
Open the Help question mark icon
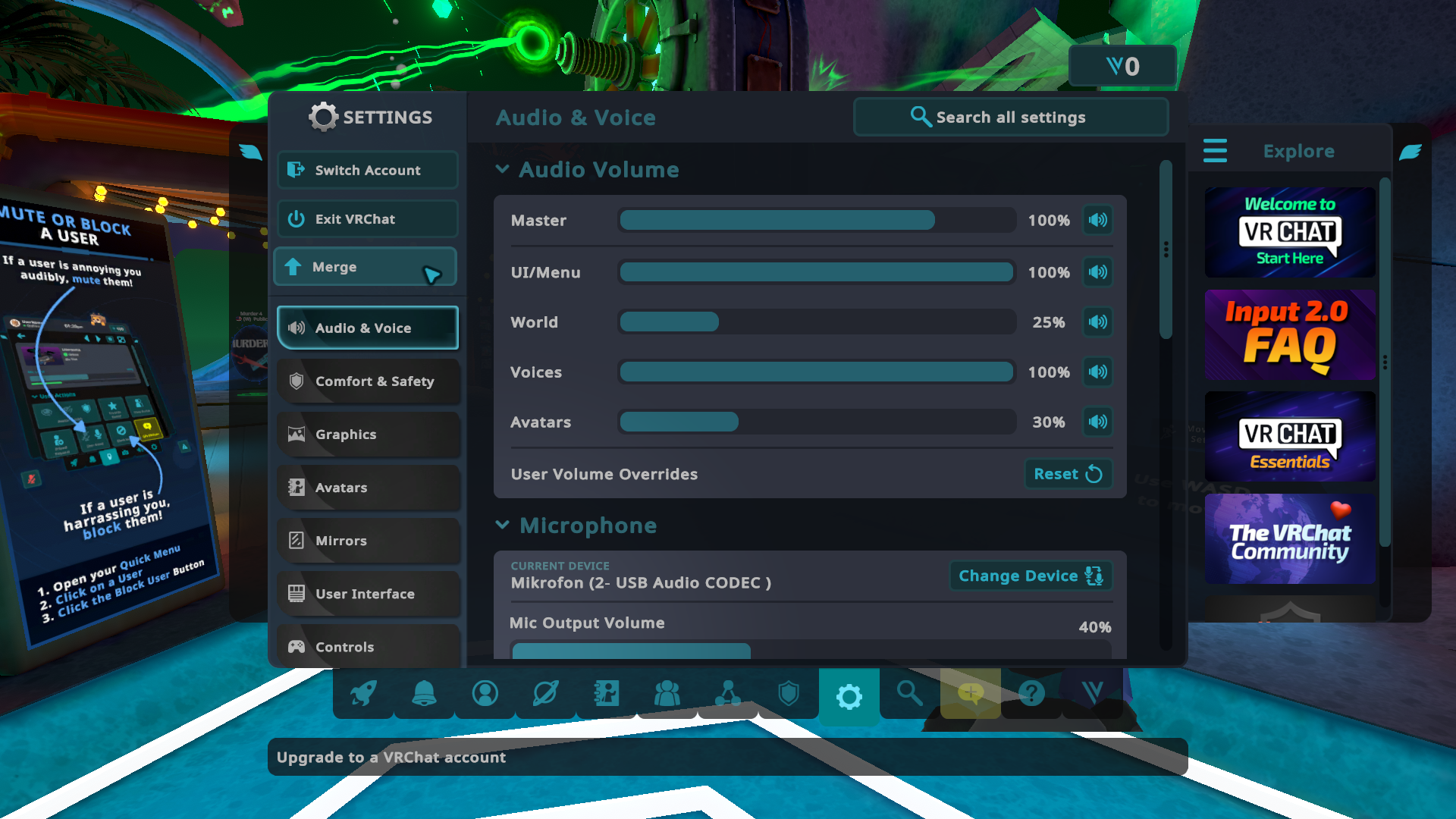click(x=1031, y=693)
